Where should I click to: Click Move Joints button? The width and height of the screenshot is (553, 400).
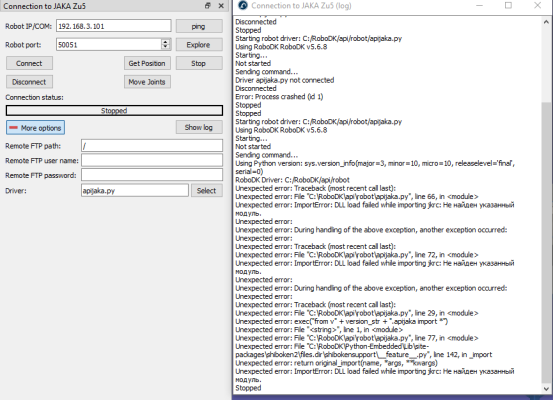[147, 82]
